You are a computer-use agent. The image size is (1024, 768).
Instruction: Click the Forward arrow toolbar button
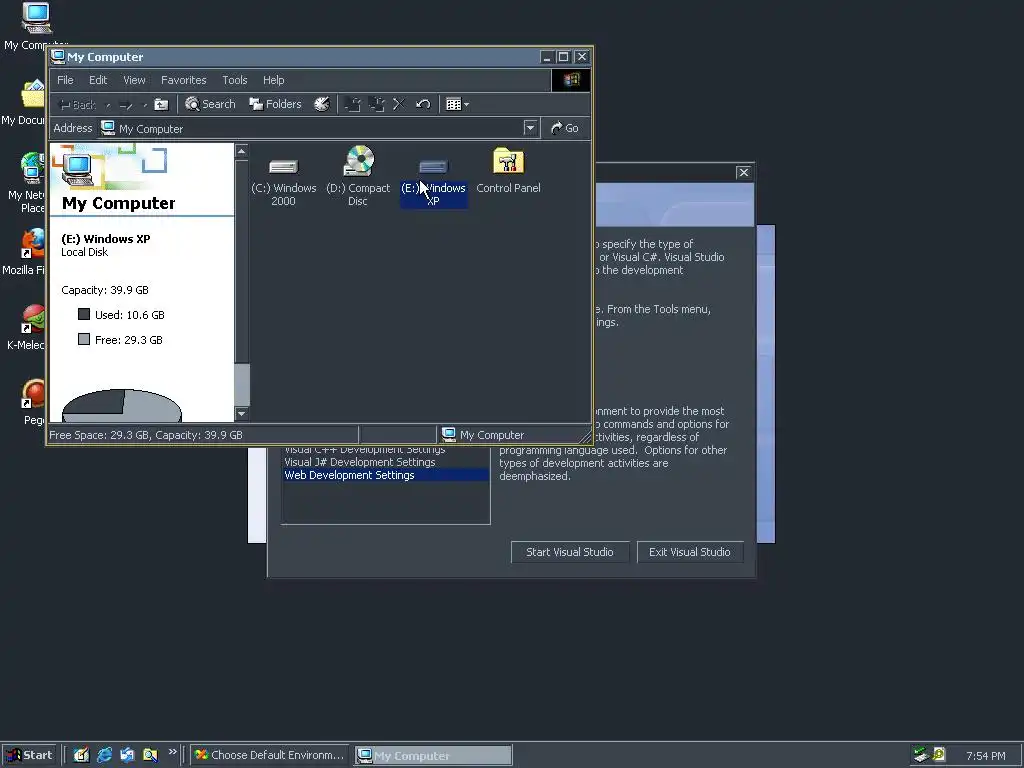[127, 104]
